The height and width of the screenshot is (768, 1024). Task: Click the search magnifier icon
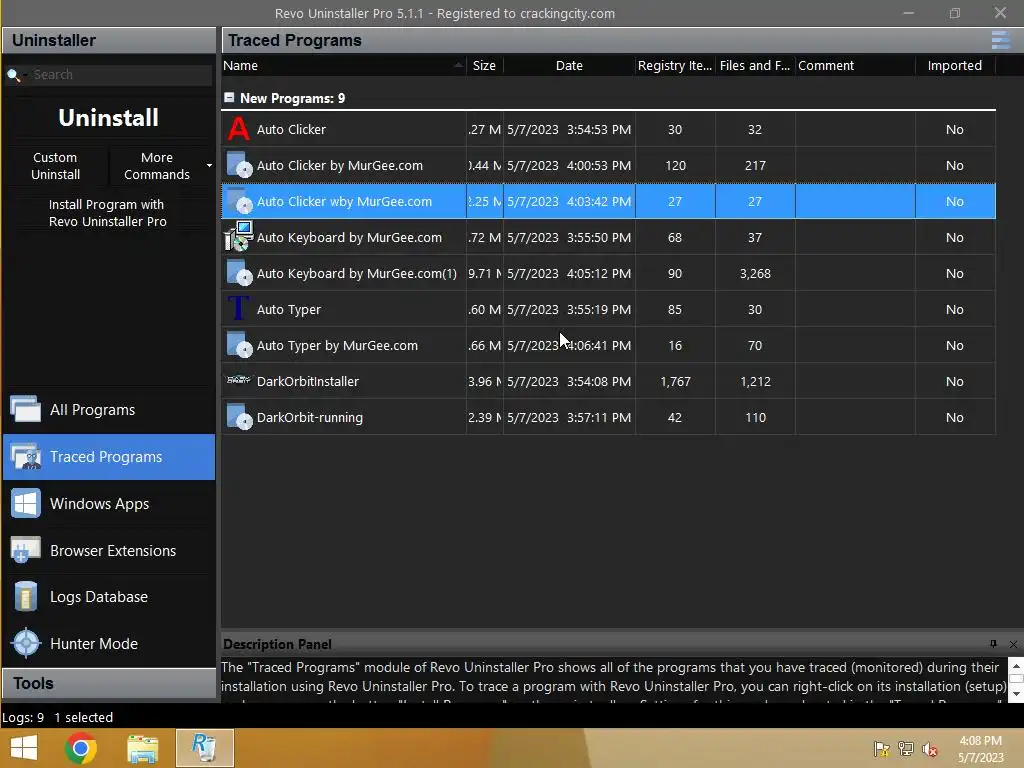13,75
